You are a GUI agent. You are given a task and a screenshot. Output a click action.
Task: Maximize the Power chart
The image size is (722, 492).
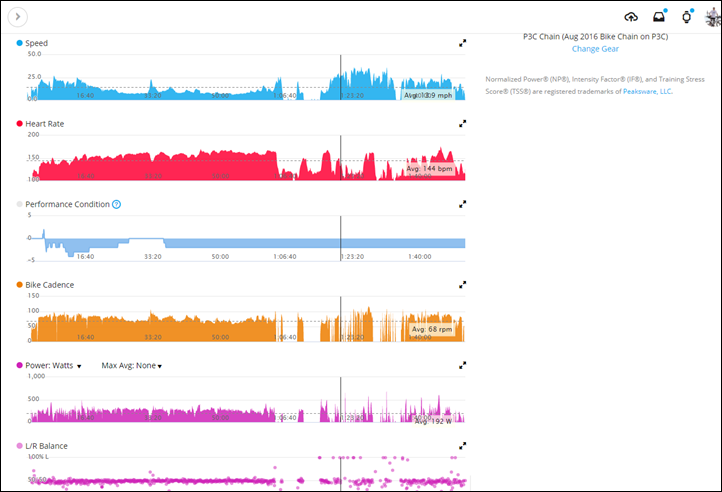tap(462, 365)
